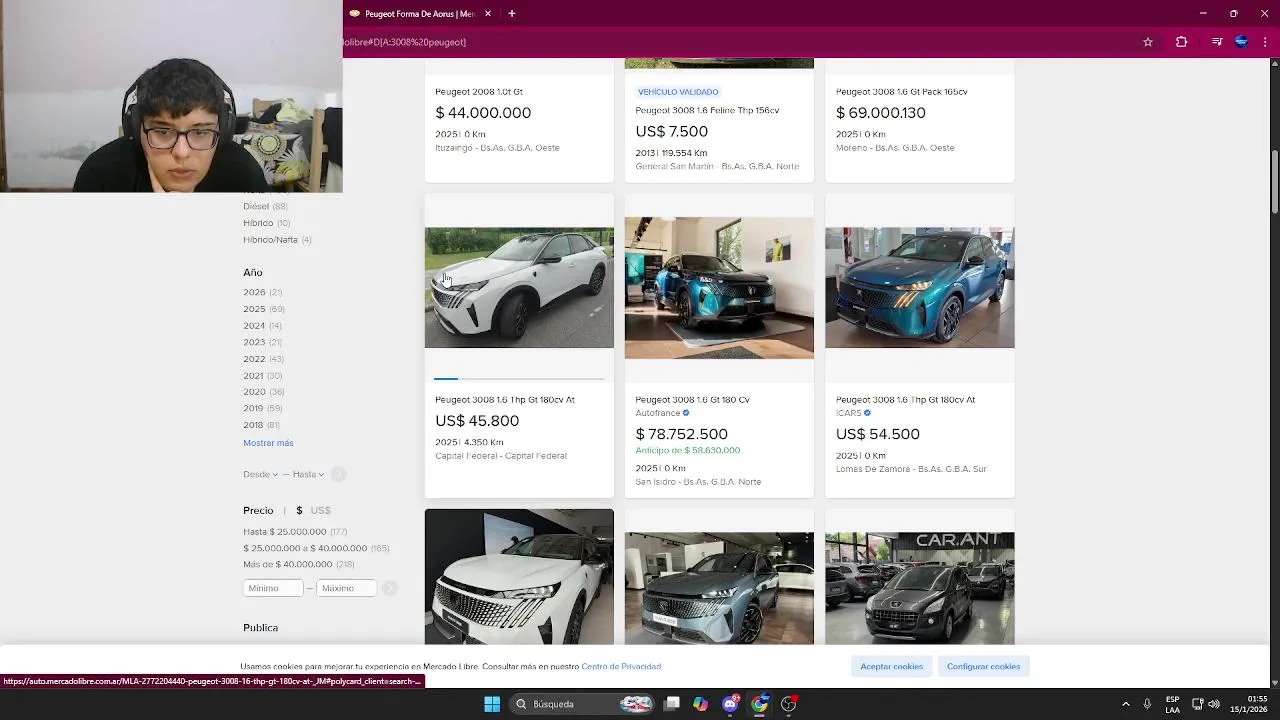Open the Centro de Privacidad link

tap(621, 666)
